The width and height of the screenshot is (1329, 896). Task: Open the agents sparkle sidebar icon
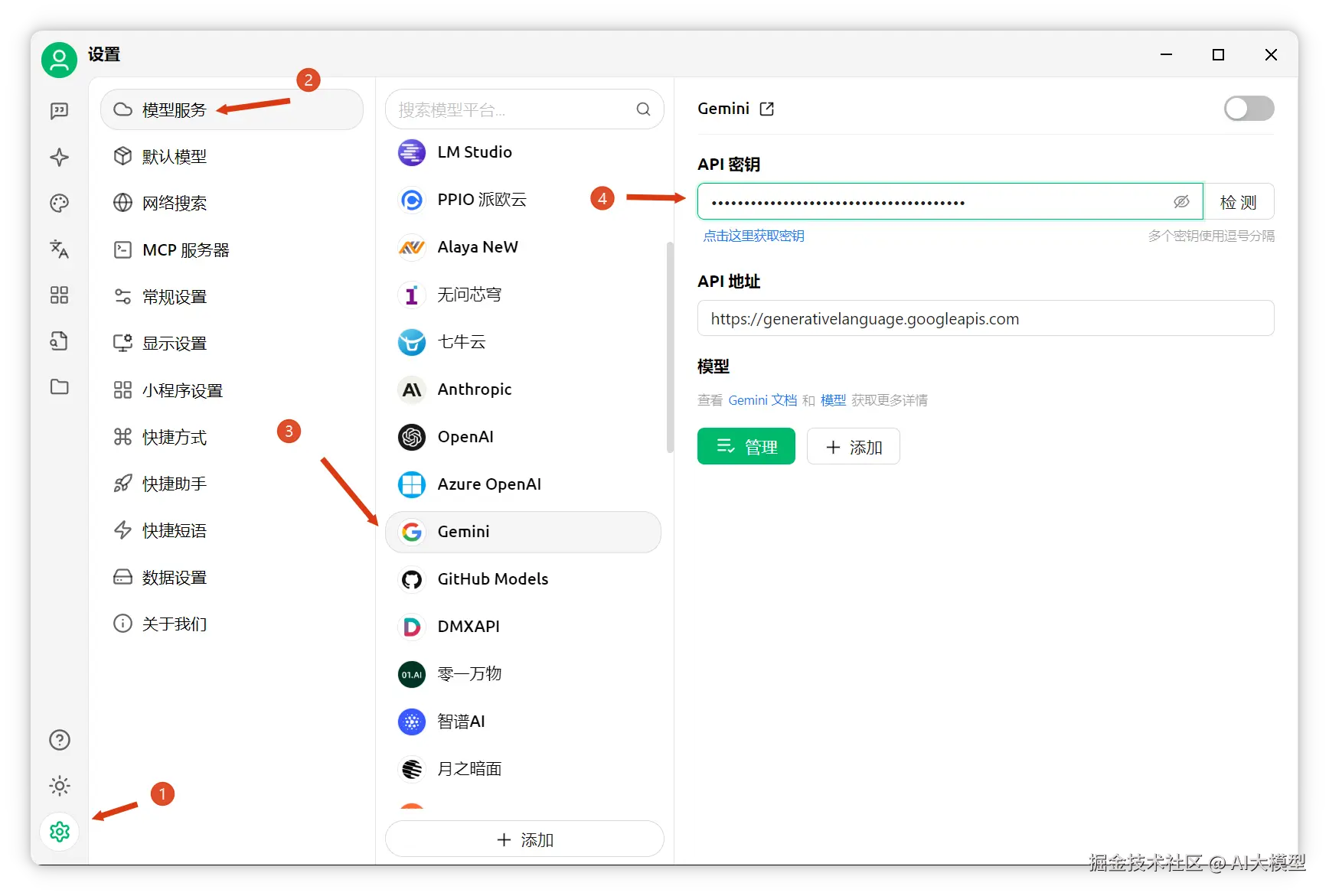tap(59, 158)
